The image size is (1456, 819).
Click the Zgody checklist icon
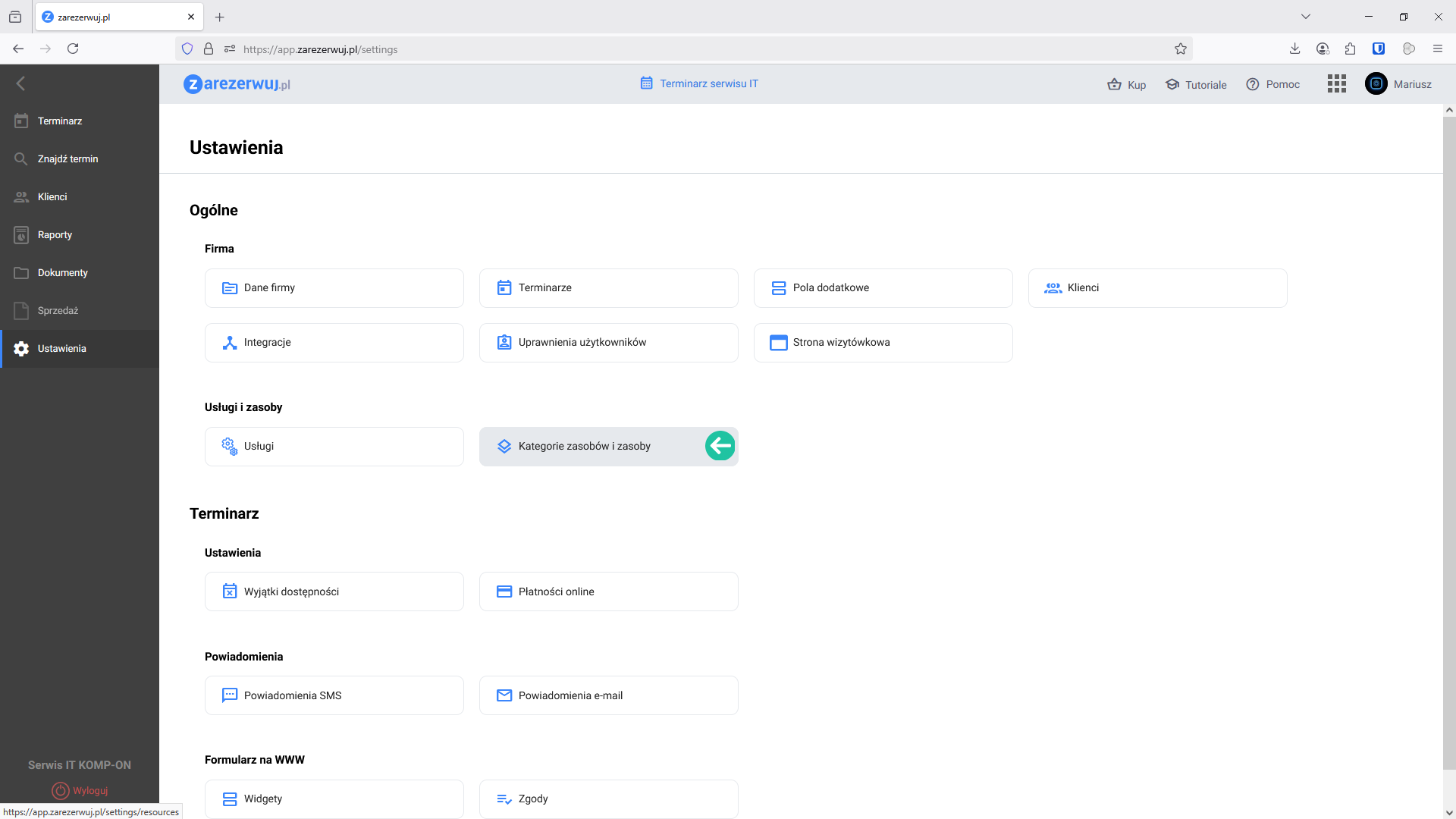point(504,799)
